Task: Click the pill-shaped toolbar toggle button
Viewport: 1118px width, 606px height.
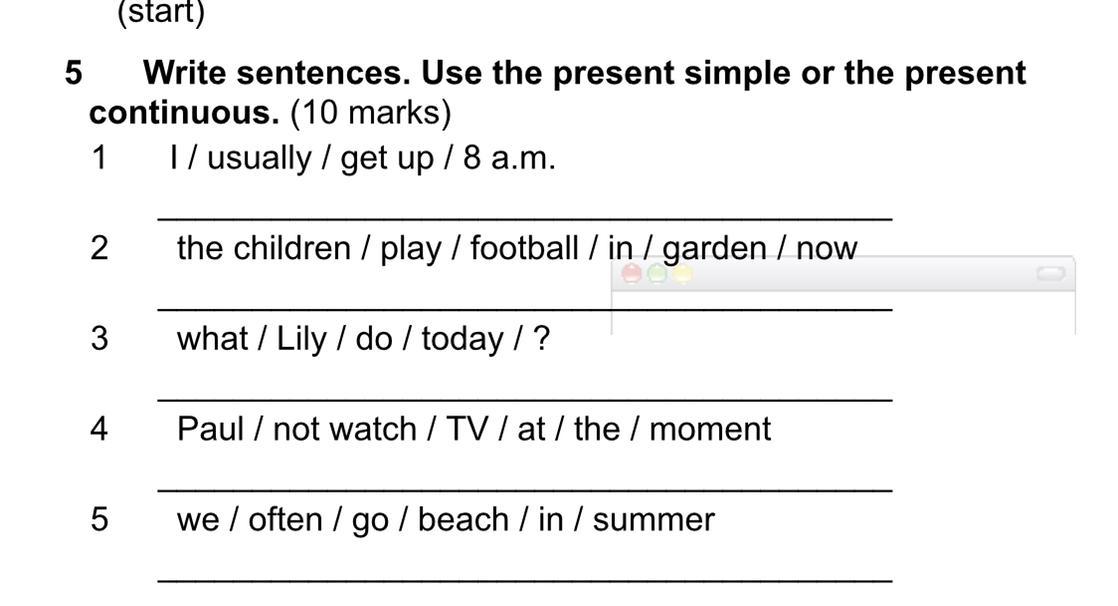Action: pos(1050,274)
